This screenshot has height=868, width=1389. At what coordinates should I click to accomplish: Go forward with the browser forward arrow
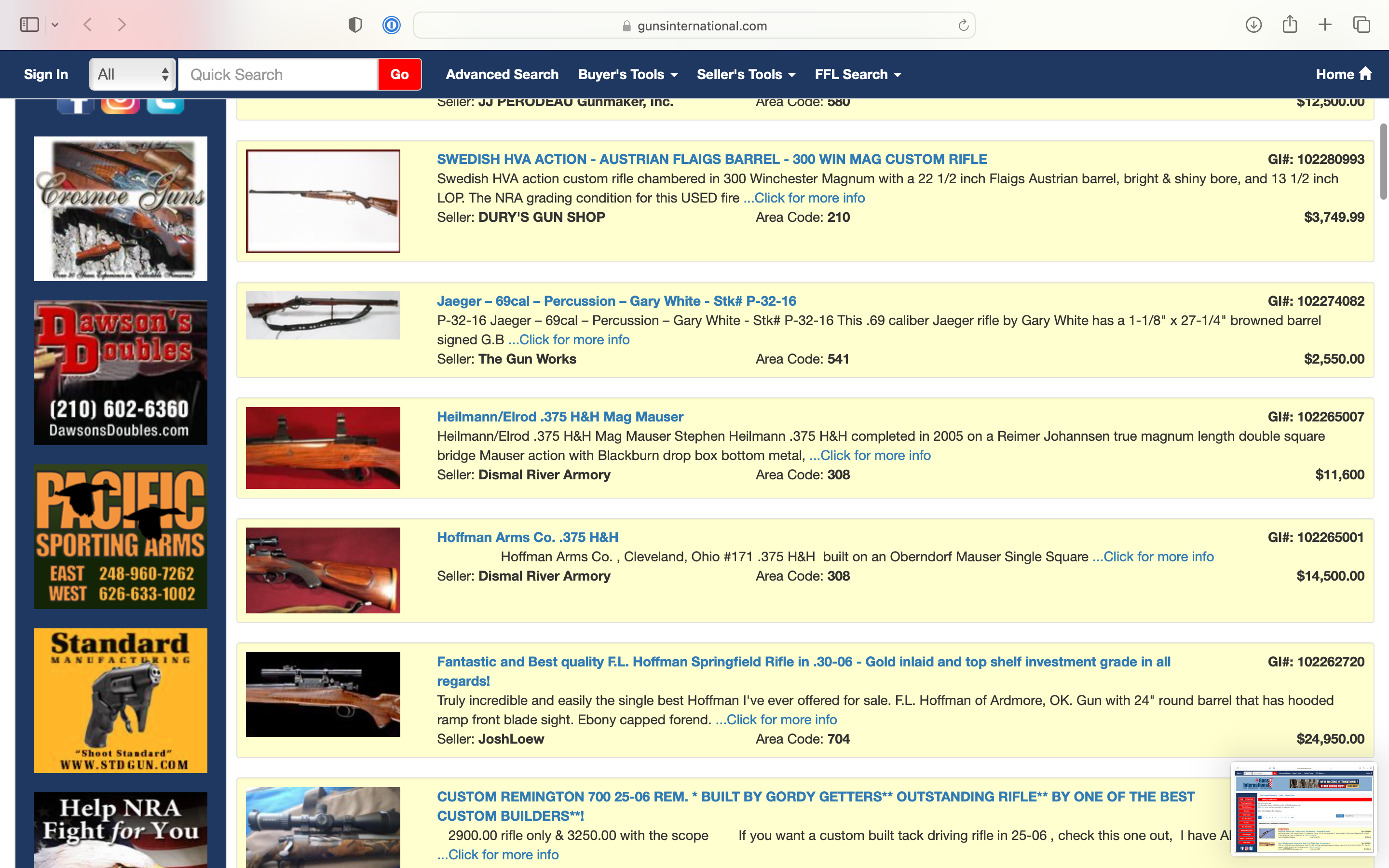pos(121,25)
